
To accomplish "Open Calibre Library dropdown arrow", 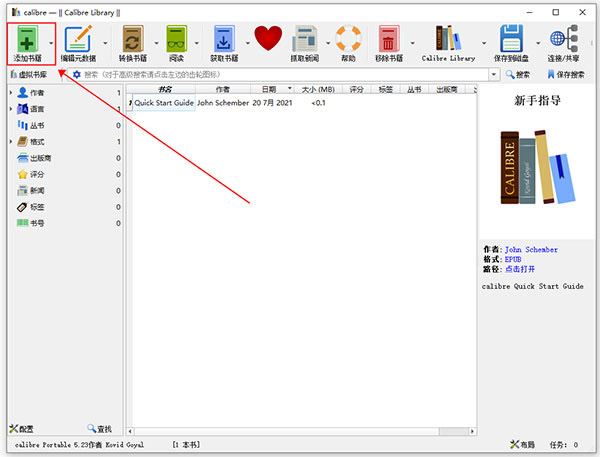I will (x=484, y=43).
